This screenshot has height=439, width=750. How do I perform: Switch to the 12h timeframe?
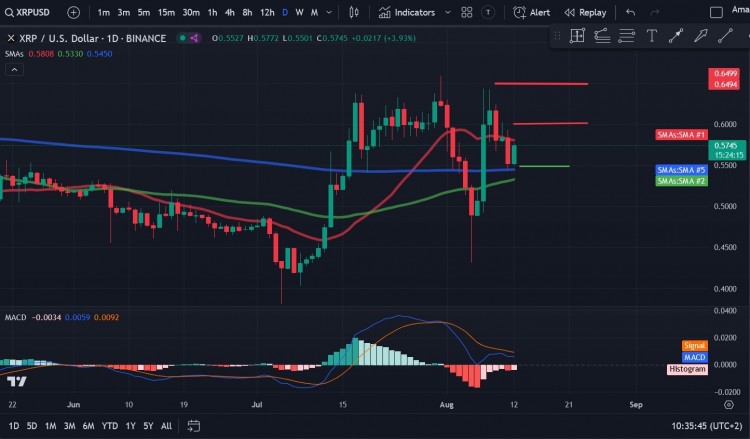[x=267, y=12]
